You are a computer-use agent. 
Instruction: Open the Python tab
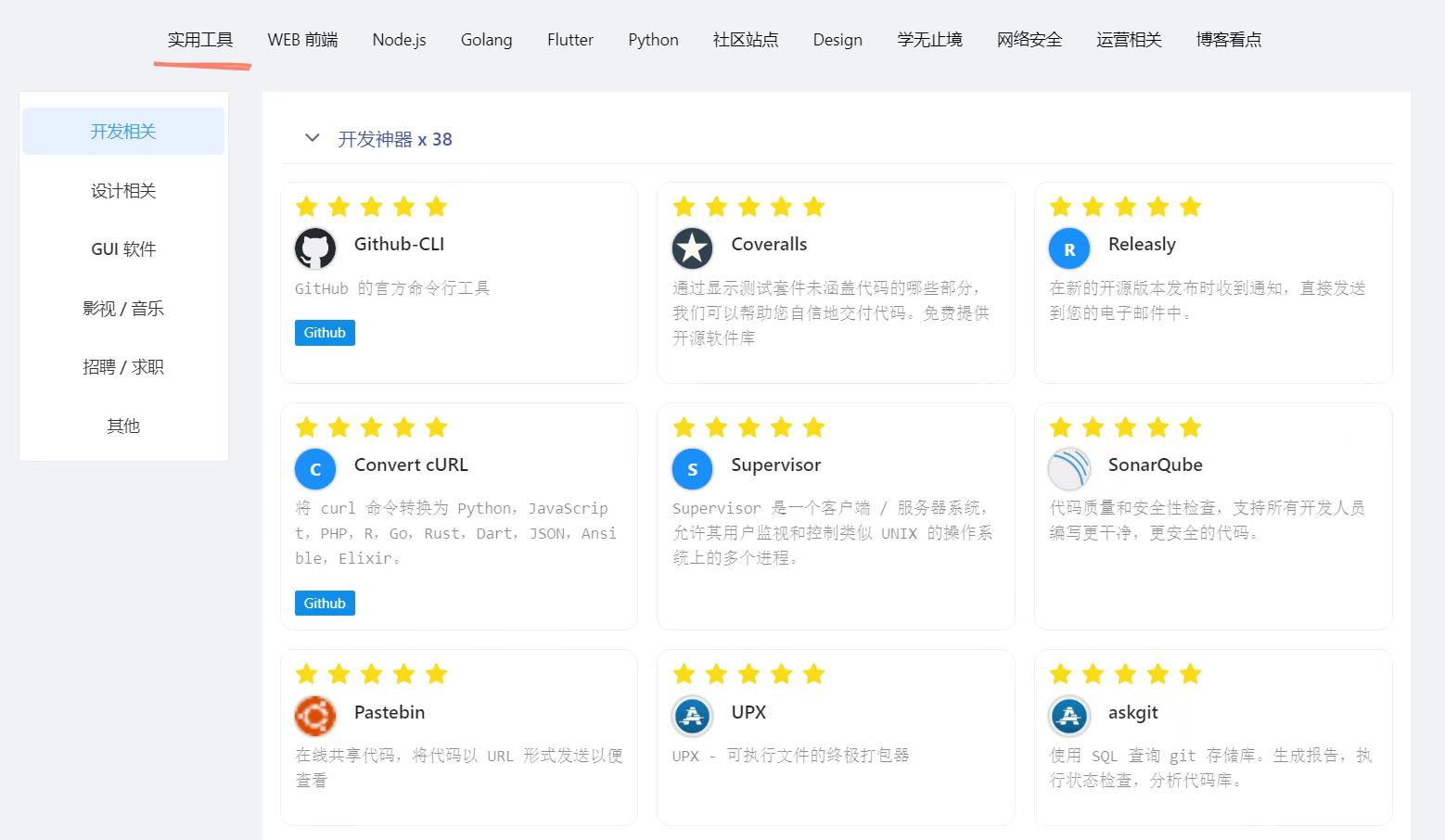coord(653,40)
